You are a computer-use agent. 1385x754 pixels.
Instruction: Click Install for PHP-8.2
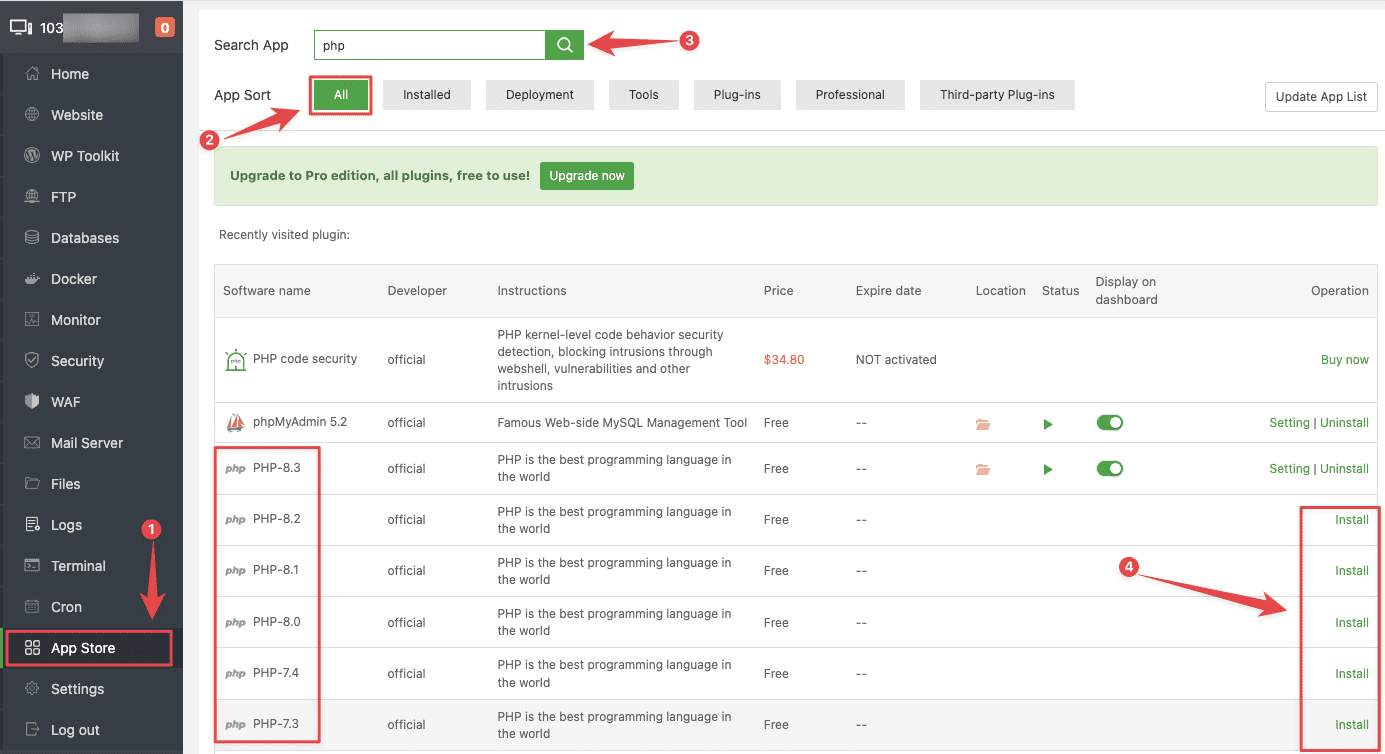click(1352, 520)
